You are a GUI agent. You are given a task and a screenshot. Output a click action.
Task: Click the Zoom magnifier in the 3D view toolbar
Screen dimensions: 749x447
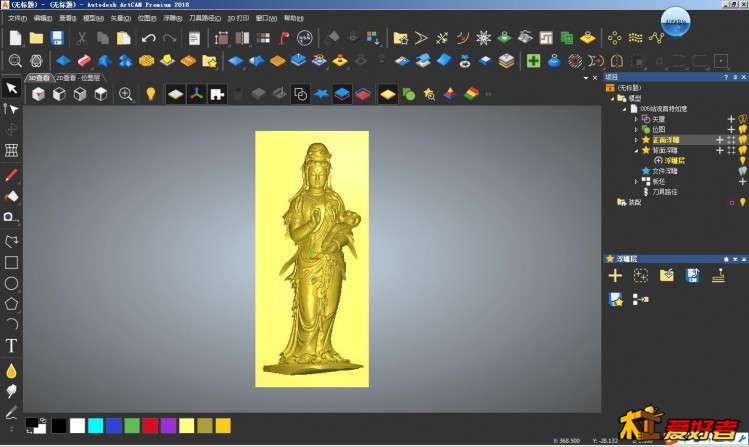click(126, 94)
